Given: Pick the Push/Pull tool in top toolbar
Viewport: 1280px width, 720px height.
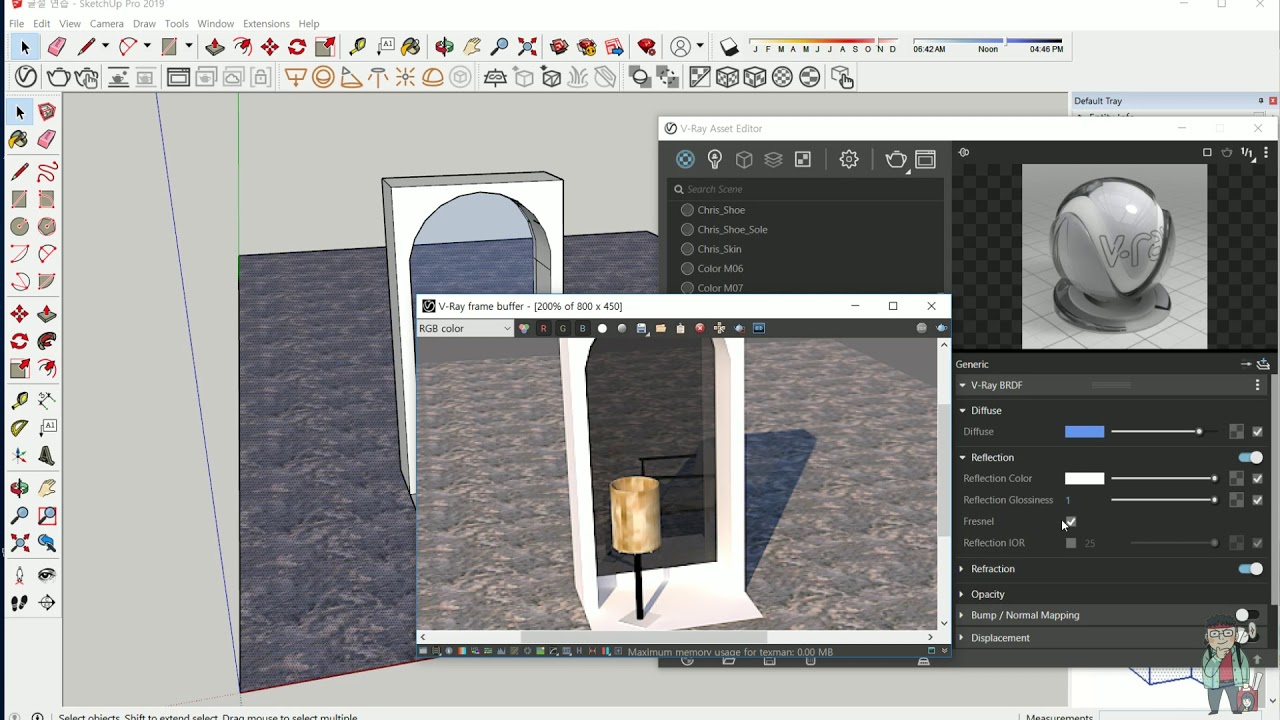Looking at the screenshot, I should [215, 47].
